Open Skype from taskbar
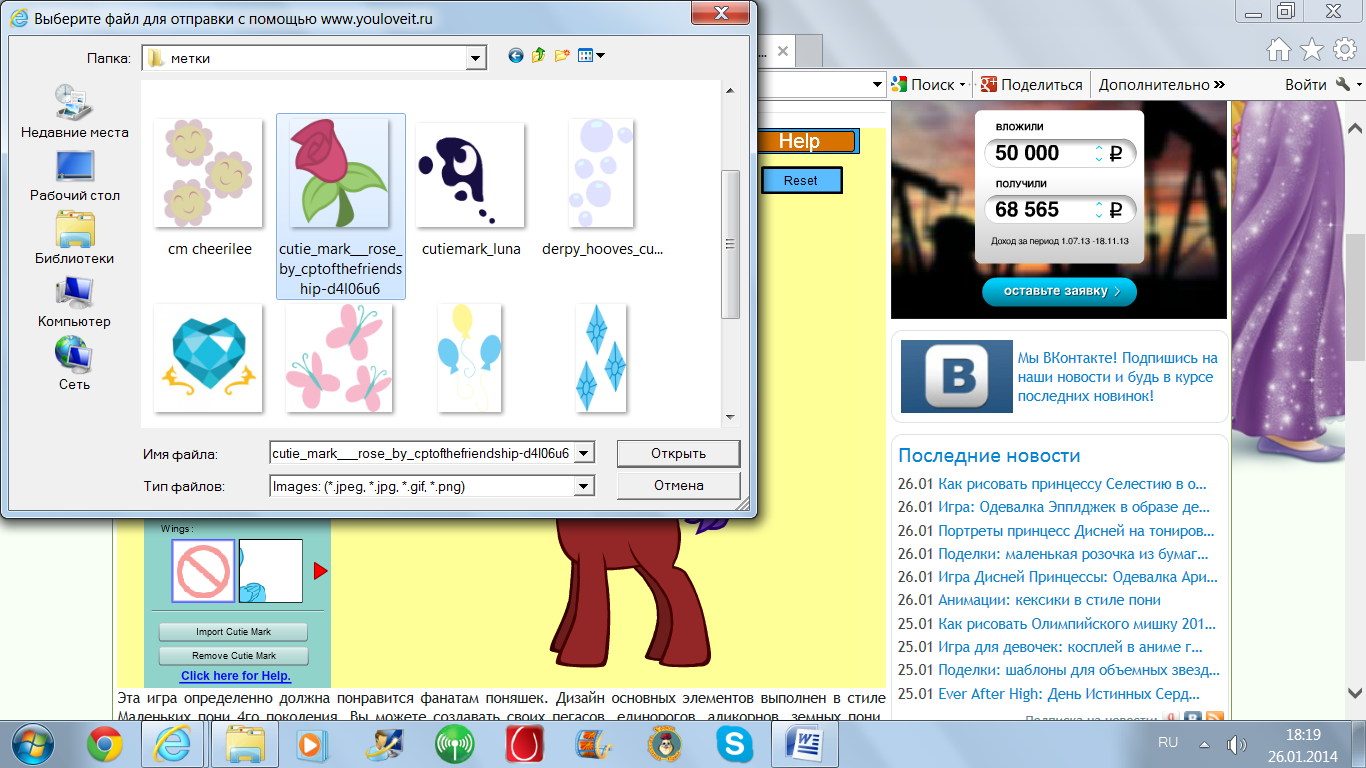1366x768 pixels. coord(734,744)
